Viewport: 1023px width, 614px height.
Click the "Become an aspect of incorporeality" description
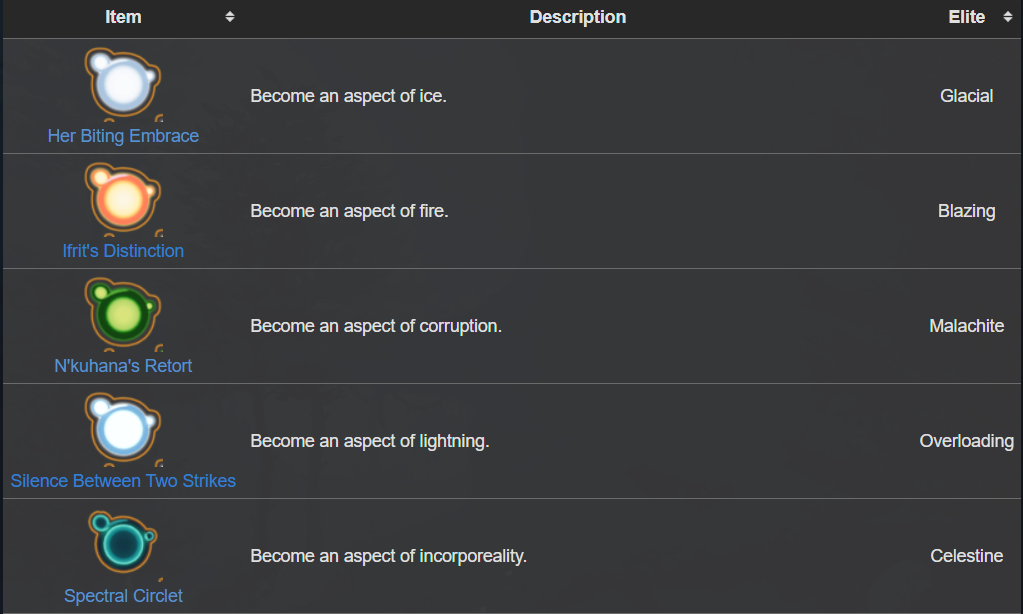pyautogui.click(x=388, y=556)
